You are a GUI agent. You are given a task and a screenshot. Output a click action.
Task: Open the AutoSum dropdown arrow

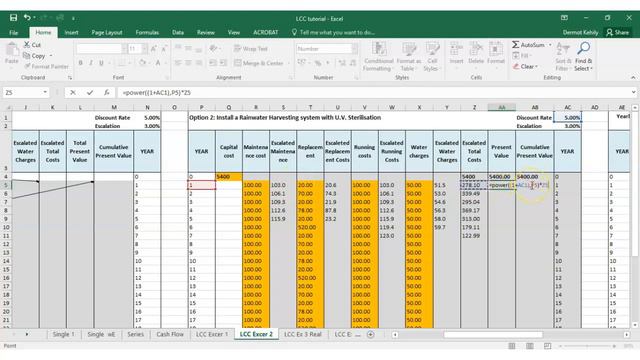550,45
